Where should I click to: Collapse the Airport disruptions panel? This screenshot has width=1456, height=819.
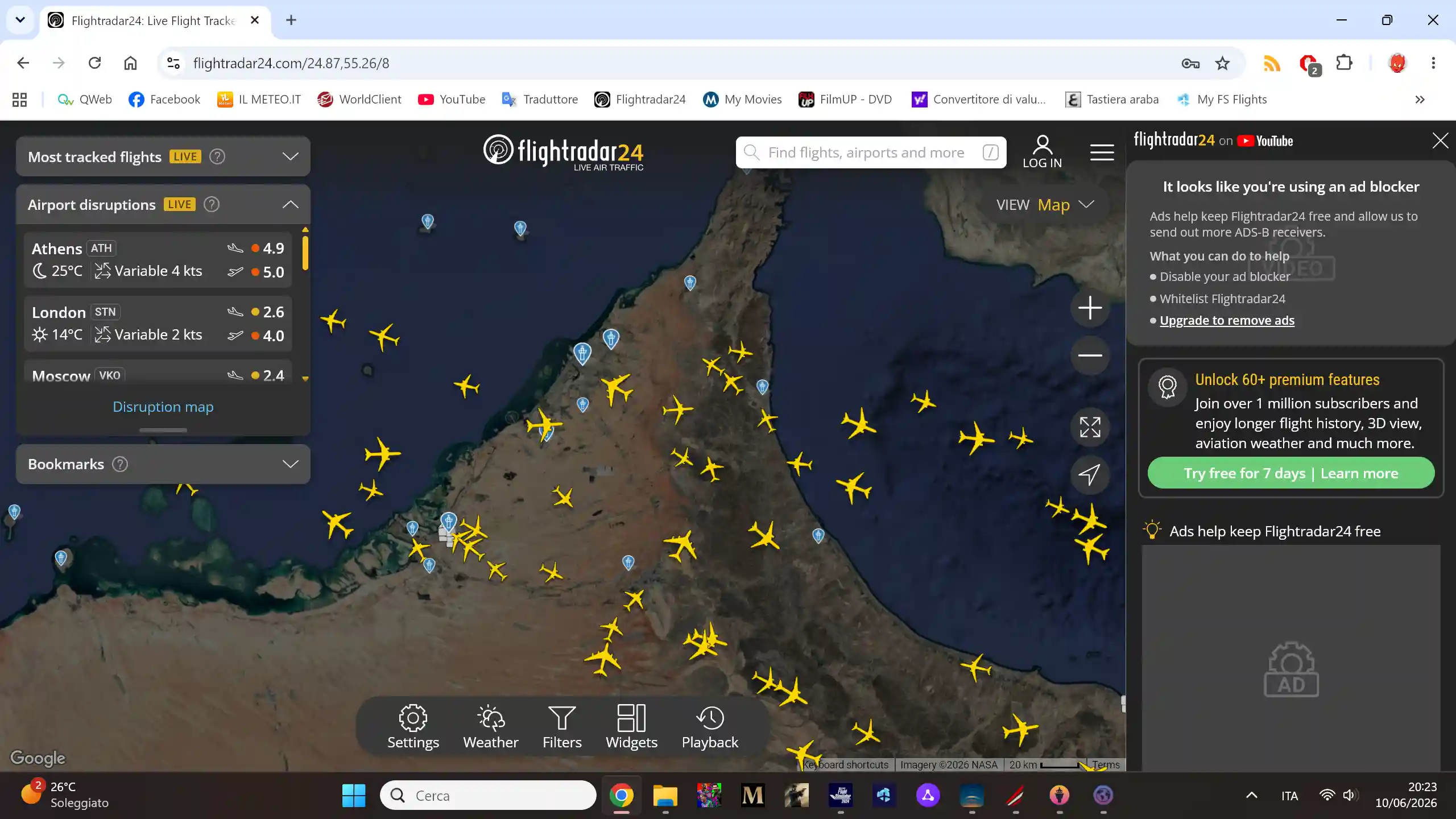(290, 204)
